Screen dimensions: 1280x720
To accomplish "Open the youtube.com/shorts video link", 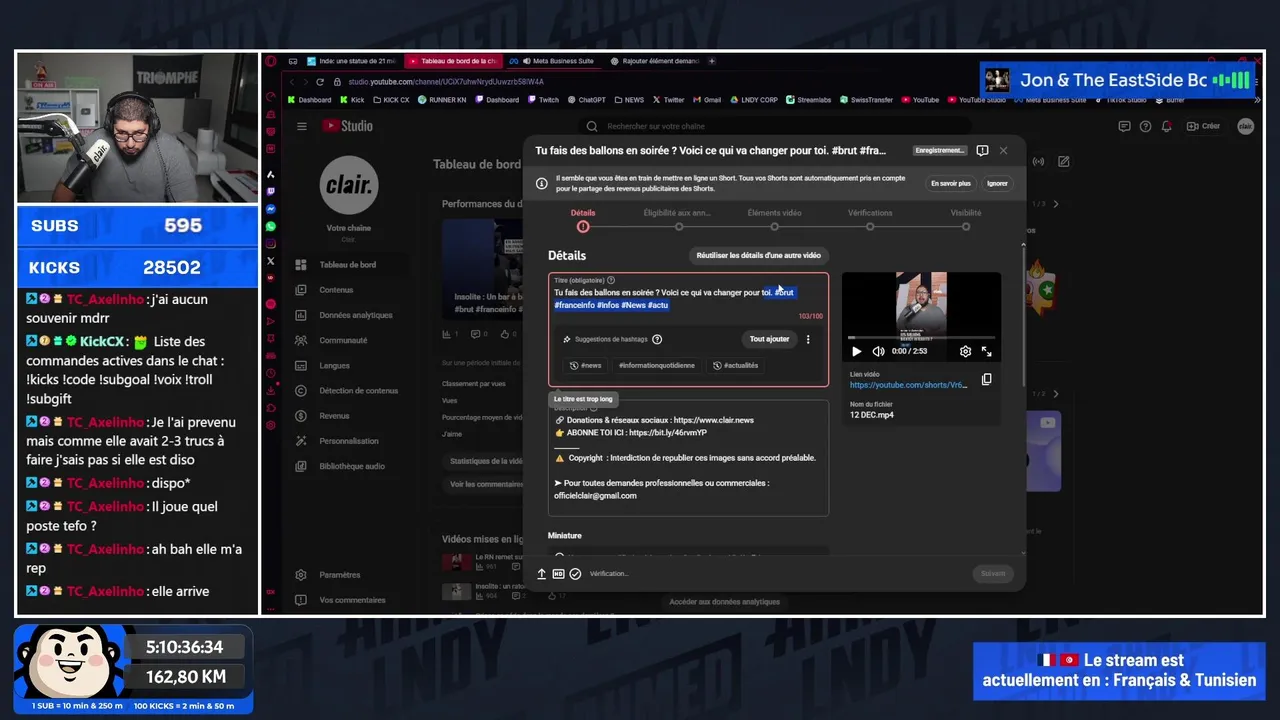I will click(x=909, y=385).
